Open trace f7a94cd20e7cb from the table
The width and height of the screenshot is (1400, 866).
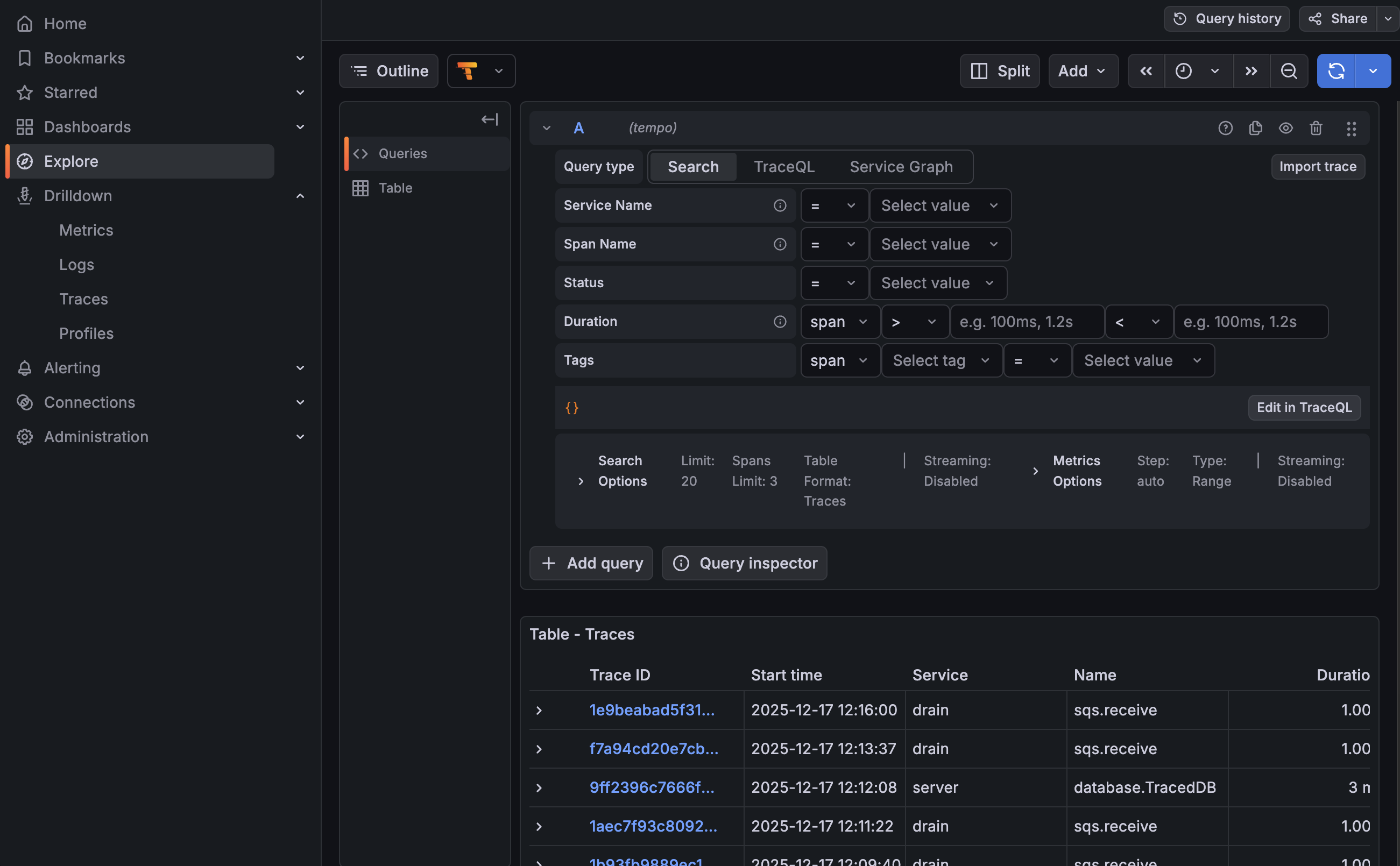(x=653, y=748)
